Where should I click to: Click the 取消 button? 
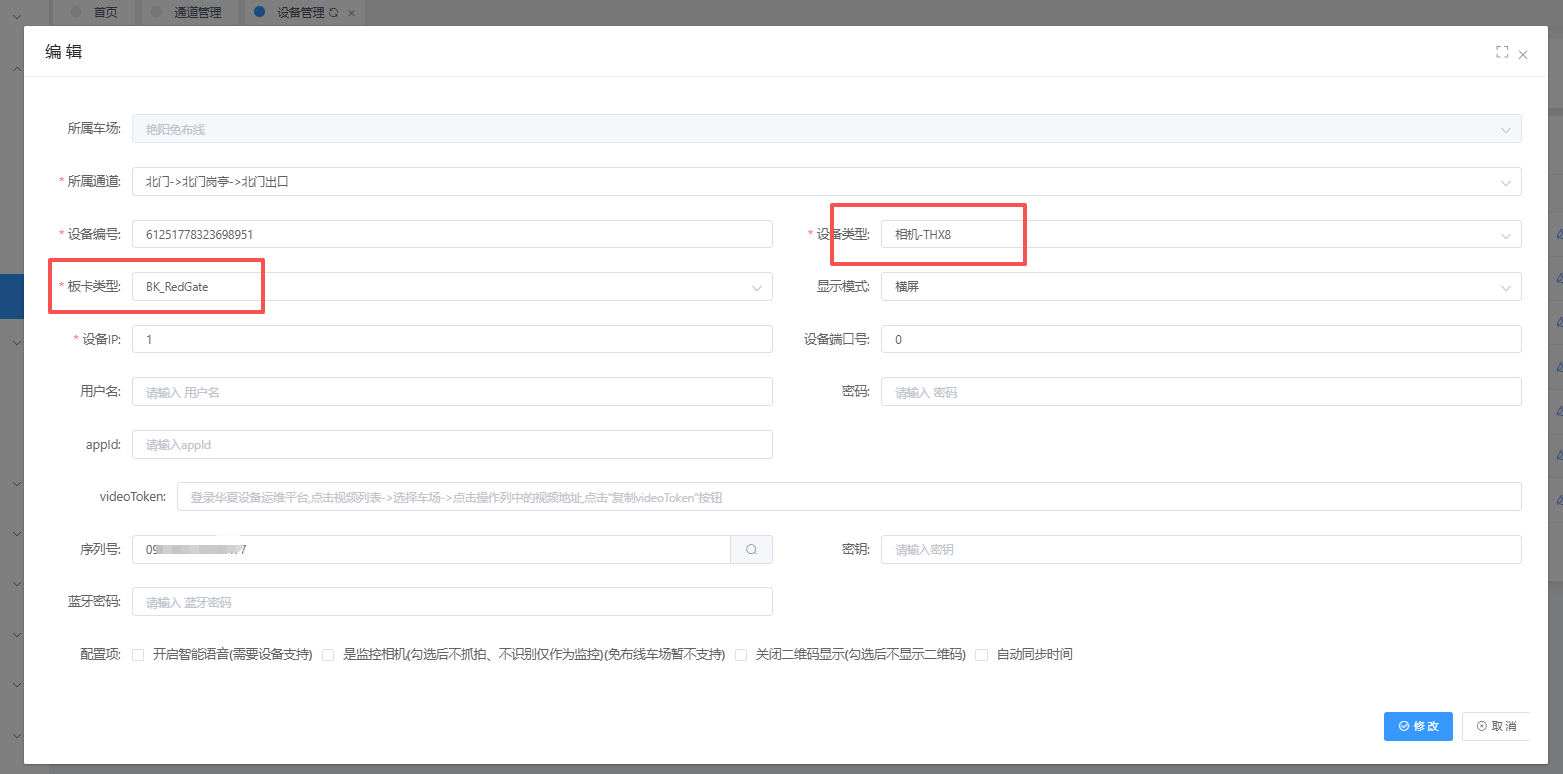click(x=1496, y=726)
